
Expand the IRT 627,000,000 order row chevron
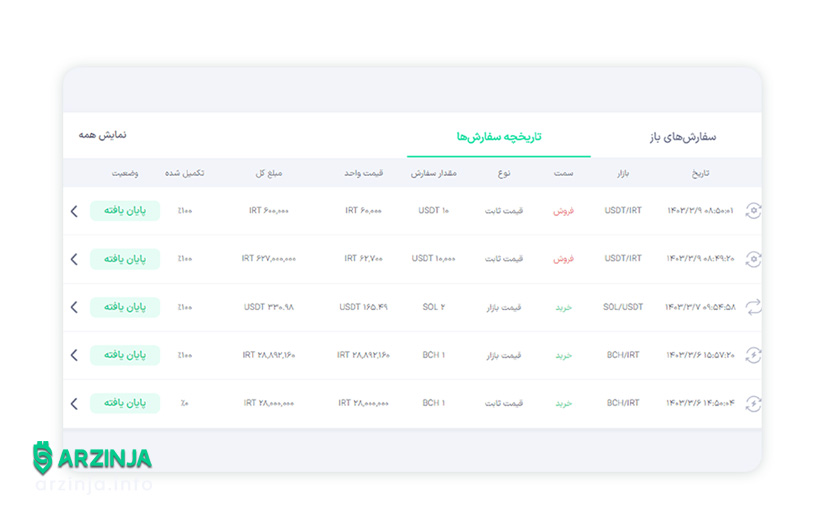pos(74,259)
